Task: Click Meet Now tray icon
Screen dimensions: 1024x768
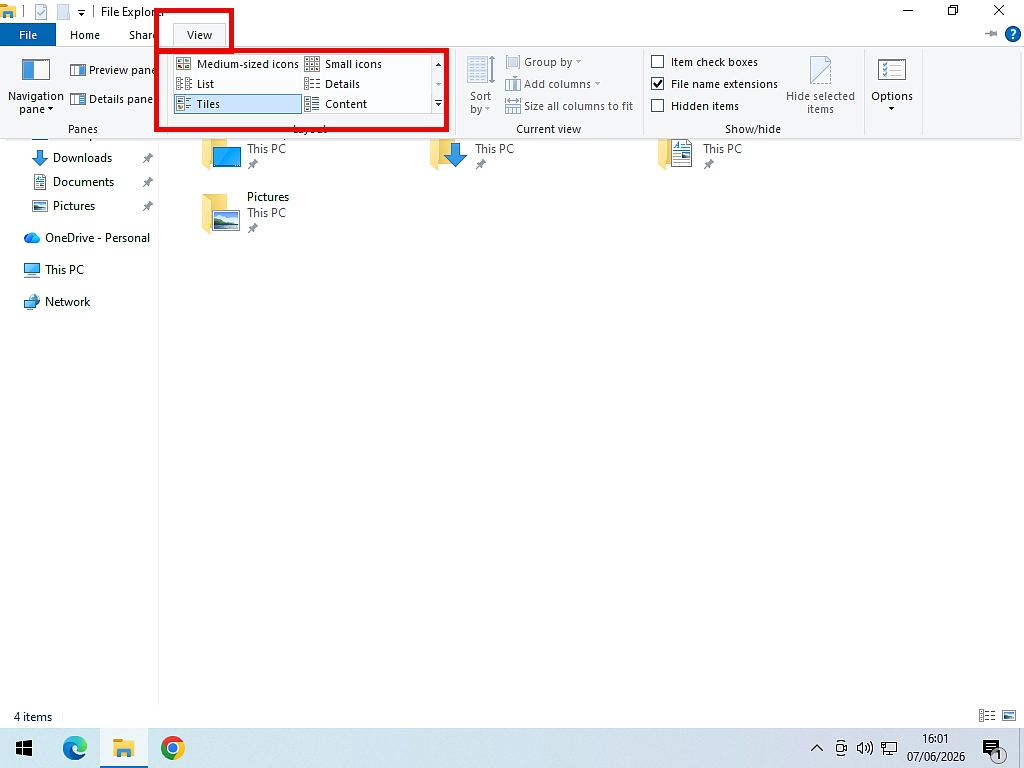Action: point(841,748)
